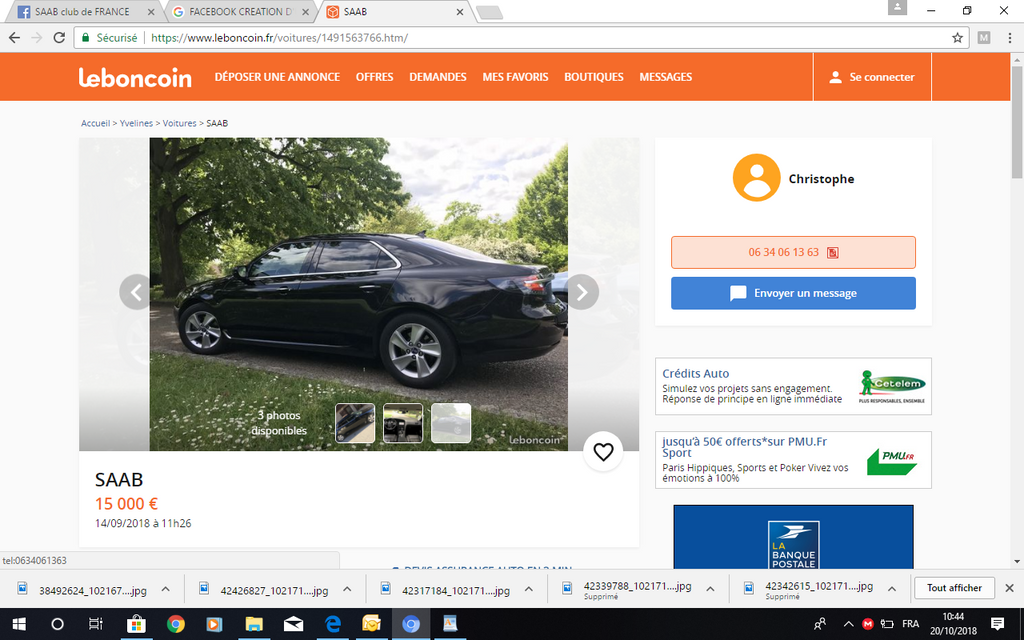Open MESSAGES in the navigation bar

click(666, 77)
